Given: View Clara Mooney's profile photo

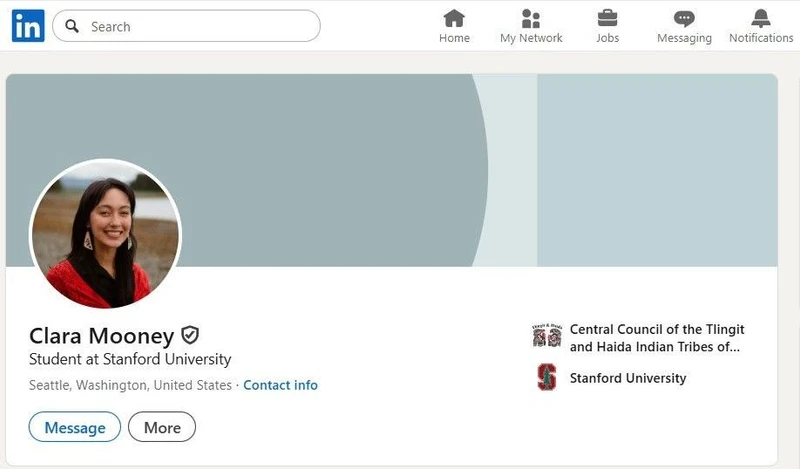Looking at the screenshot, I should (x=105, y=235).
